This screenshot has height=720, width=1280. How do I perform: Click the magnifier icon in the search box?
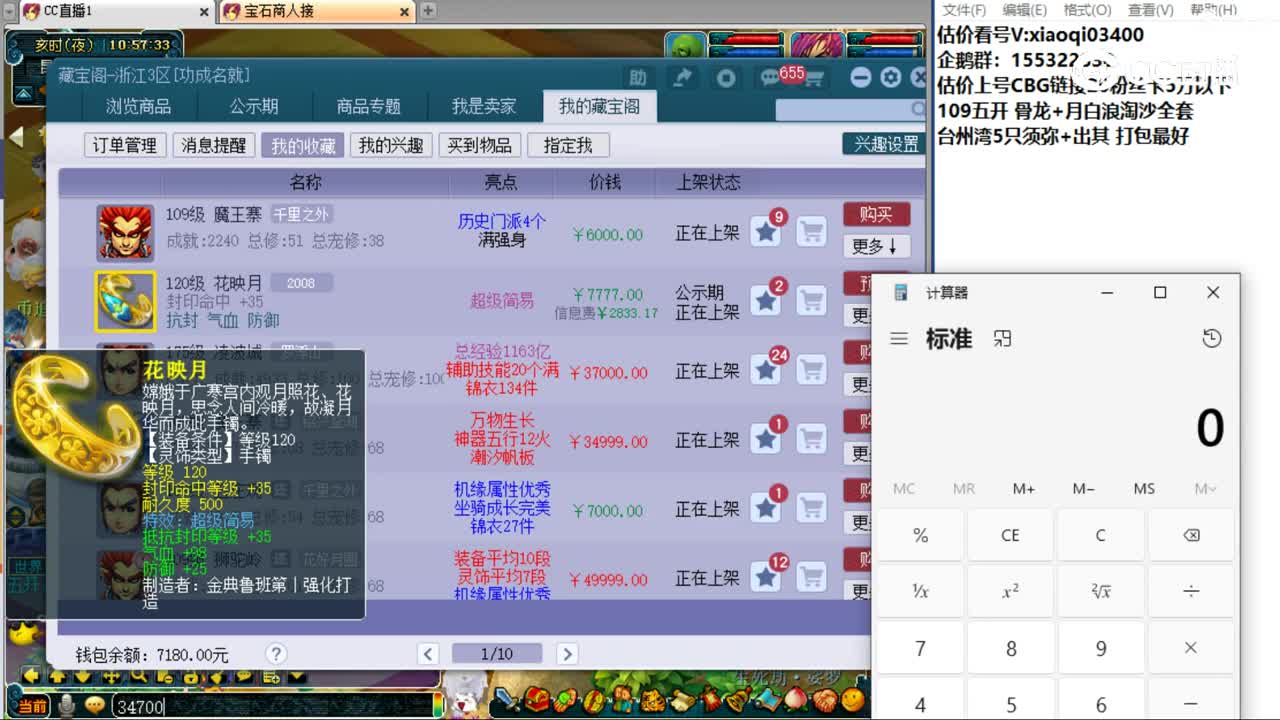click(917, 109)
